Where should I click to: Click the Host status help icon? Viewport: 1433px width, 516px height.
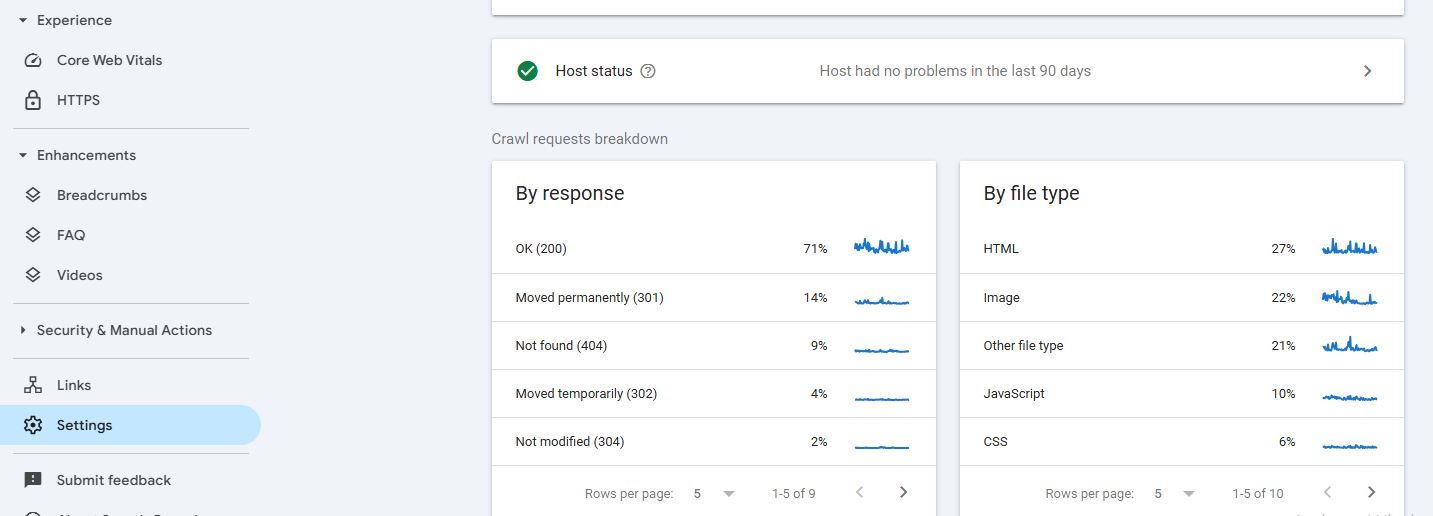tap(648, 71)
